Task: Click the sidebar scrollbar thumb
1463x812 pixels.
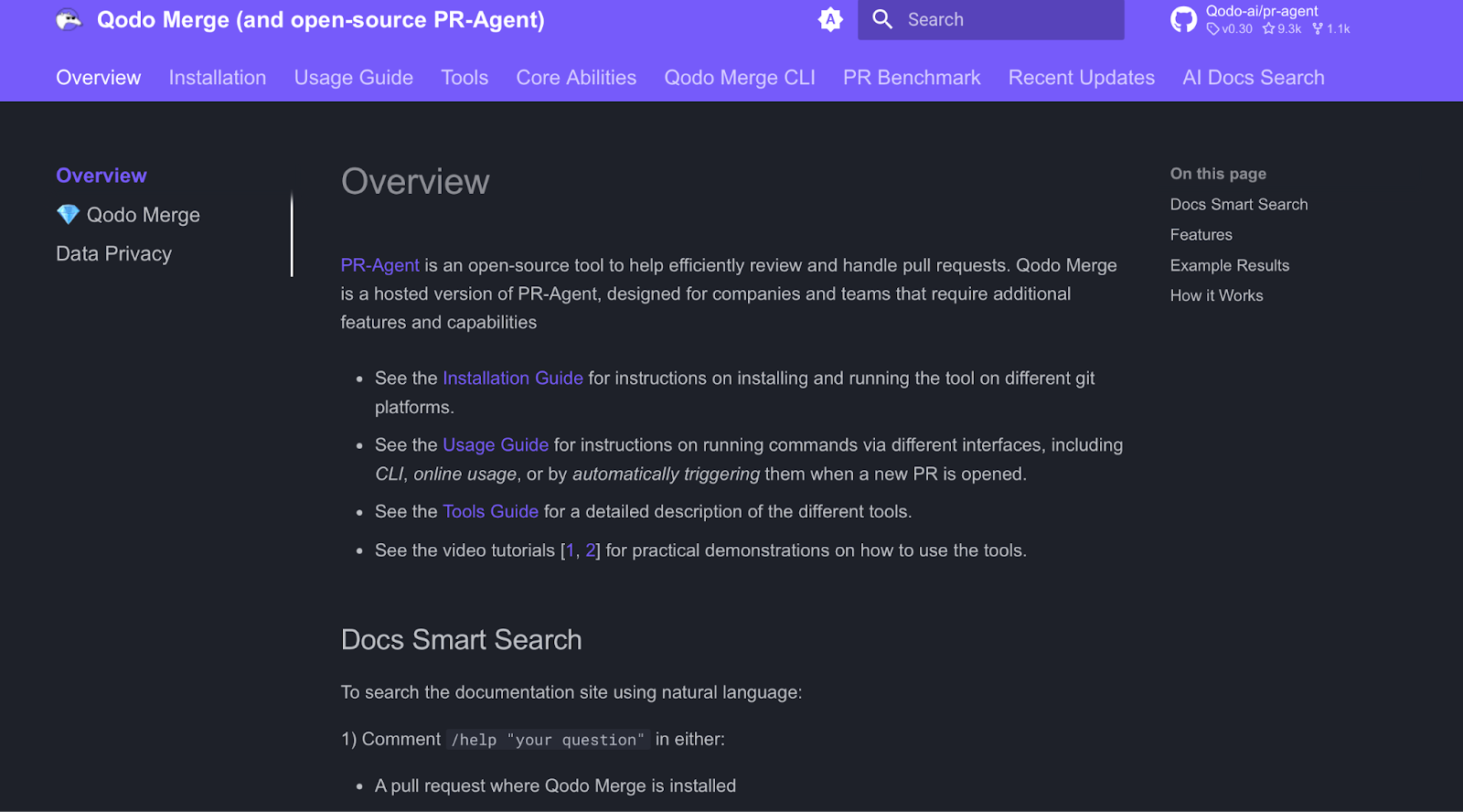Action: click(292, 233)
